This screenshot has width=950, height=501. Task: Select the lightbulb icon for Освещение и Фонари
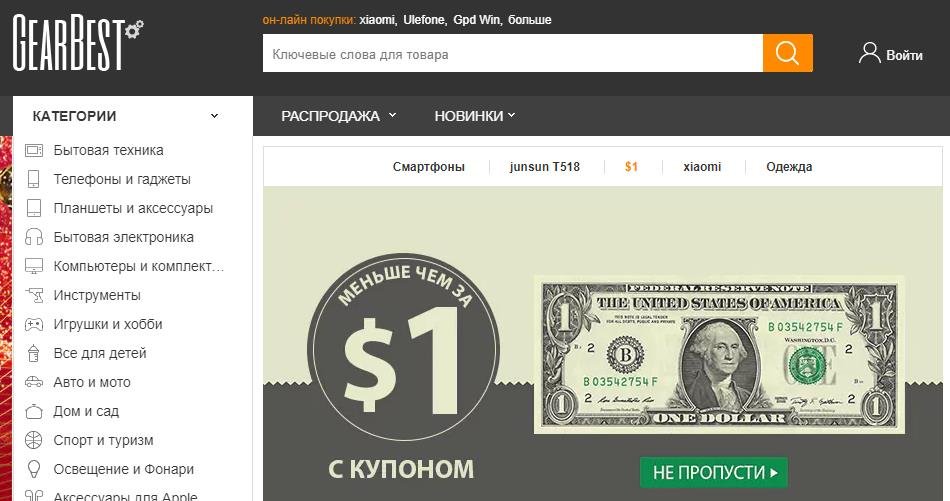point(34,469)
